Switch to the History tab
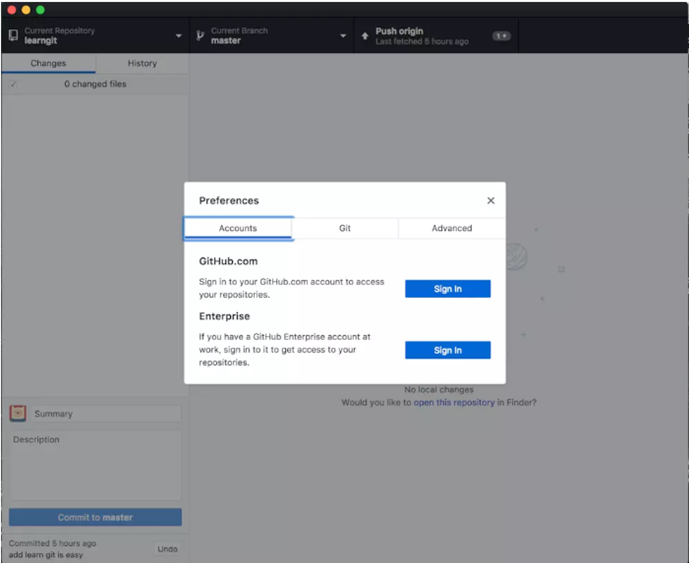Viewport: 689px width, 563px height. pyautogui.click(x=142, y=63)
